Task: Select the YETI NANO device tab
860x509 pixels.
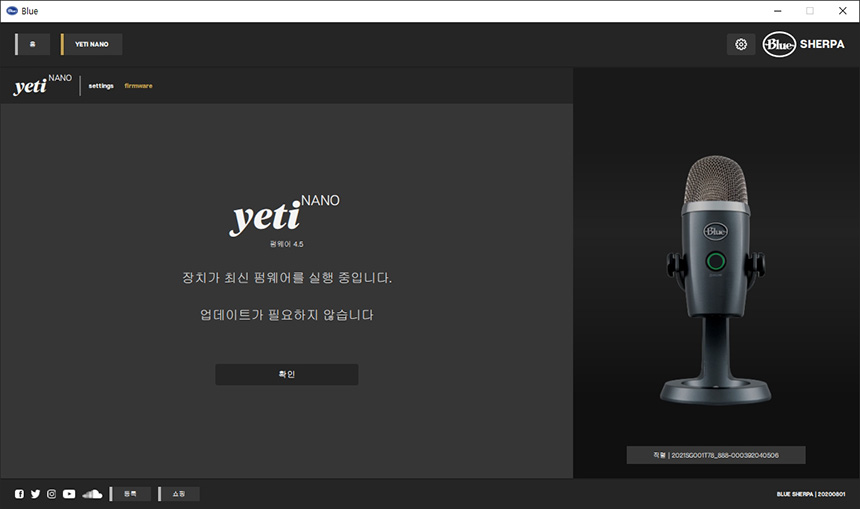Action: 92,44
